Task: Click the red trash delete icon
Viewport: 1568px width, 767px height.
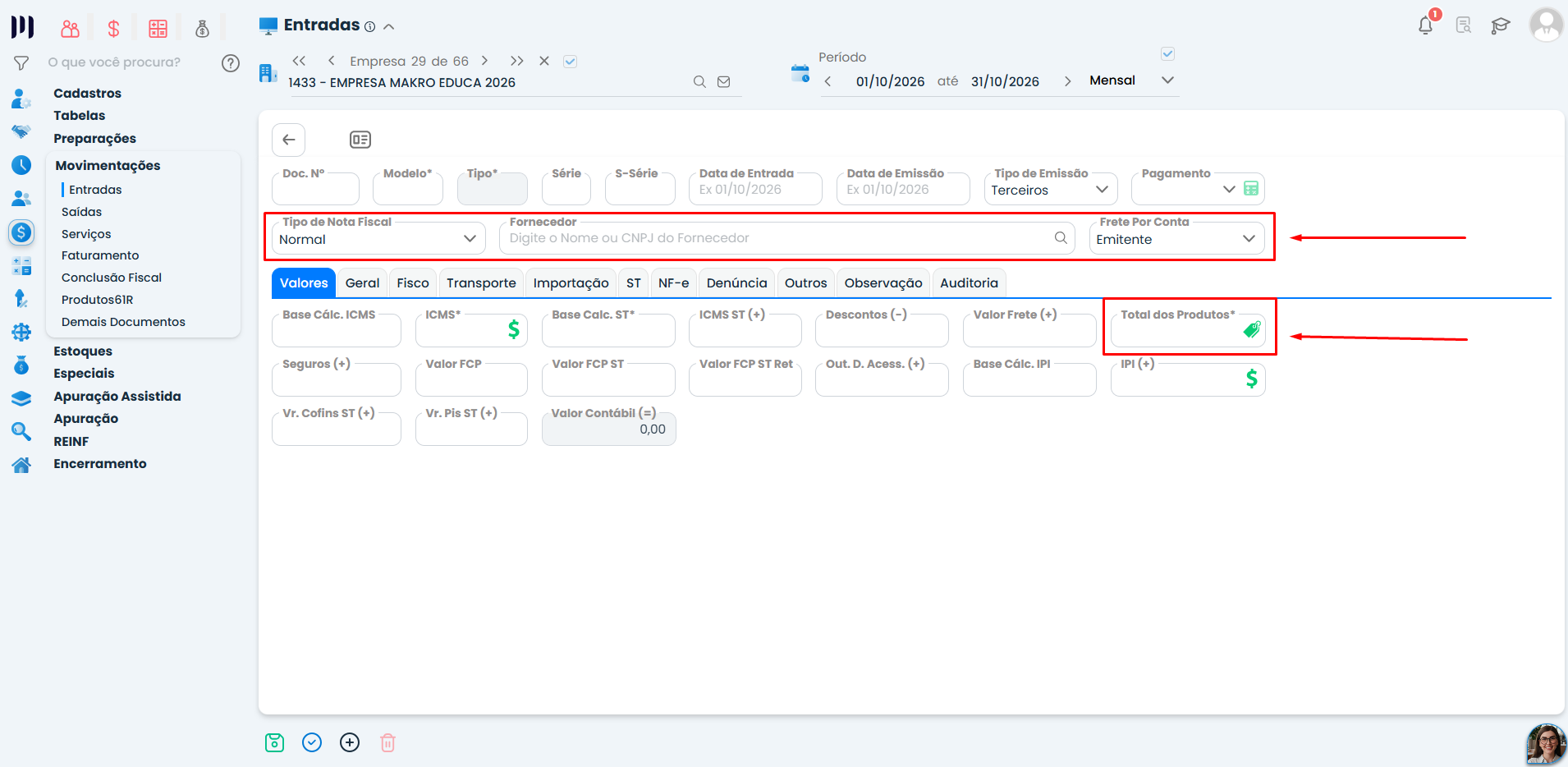Action: coord(388,743)
